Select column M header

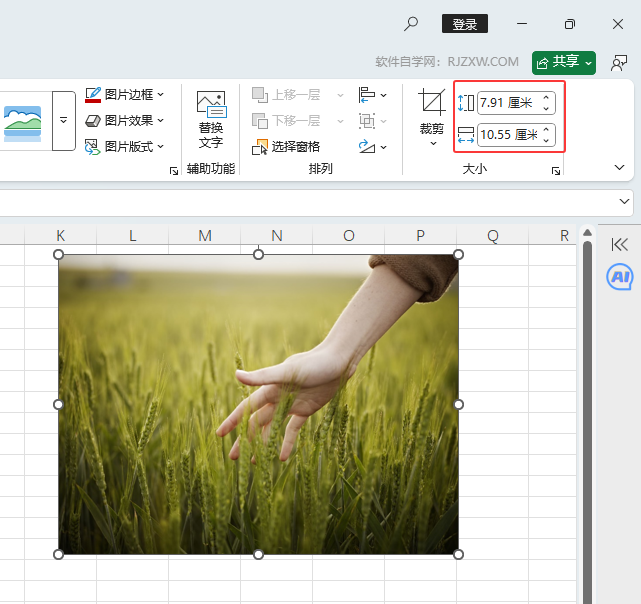click(204, 236)
